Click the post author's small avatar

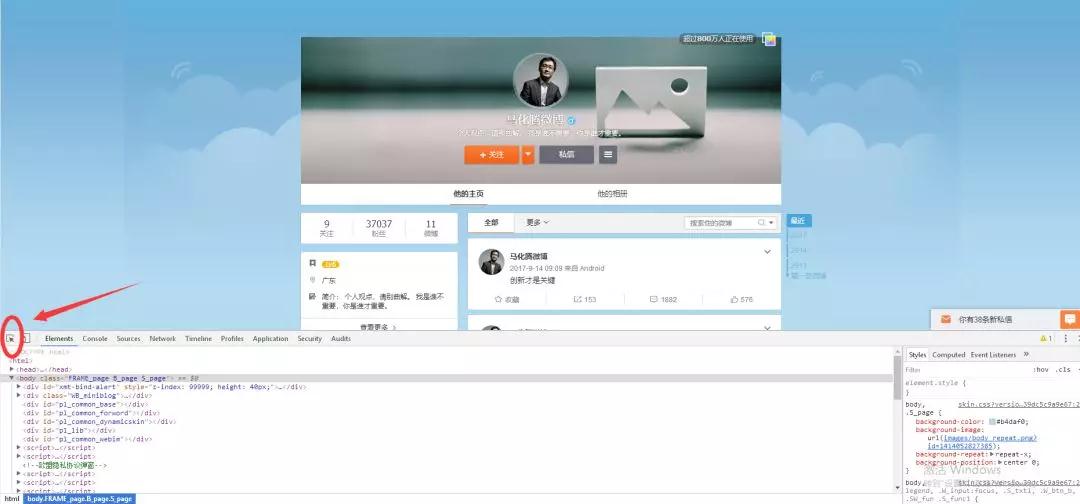click(492, 262)
